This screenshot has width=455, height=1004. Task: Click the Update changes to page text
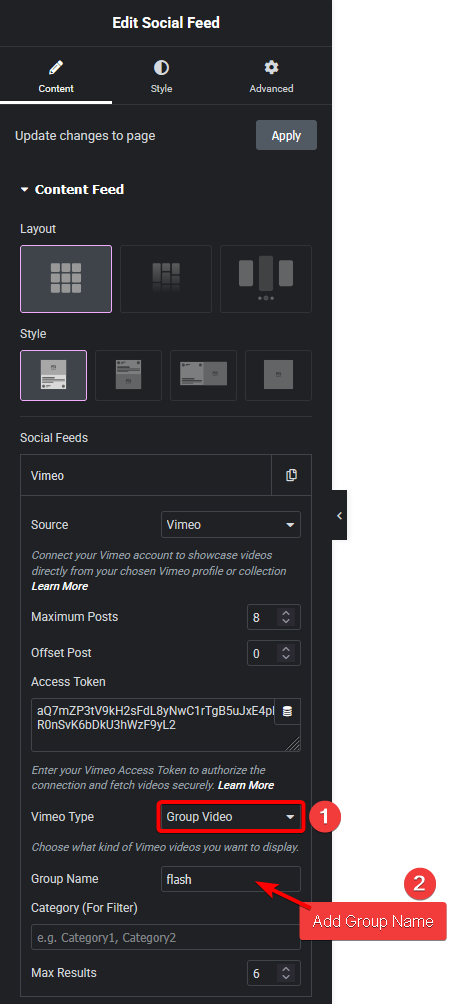[x=85, y=136]
